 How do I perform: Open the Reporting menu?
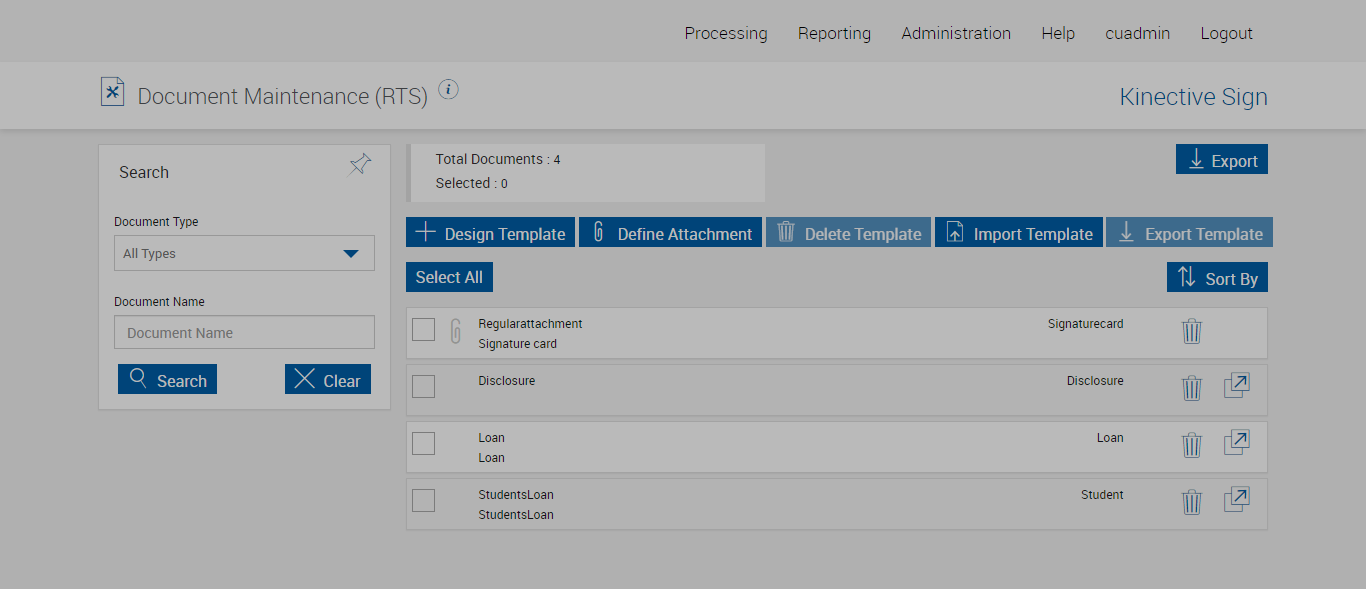click(834, 33)
